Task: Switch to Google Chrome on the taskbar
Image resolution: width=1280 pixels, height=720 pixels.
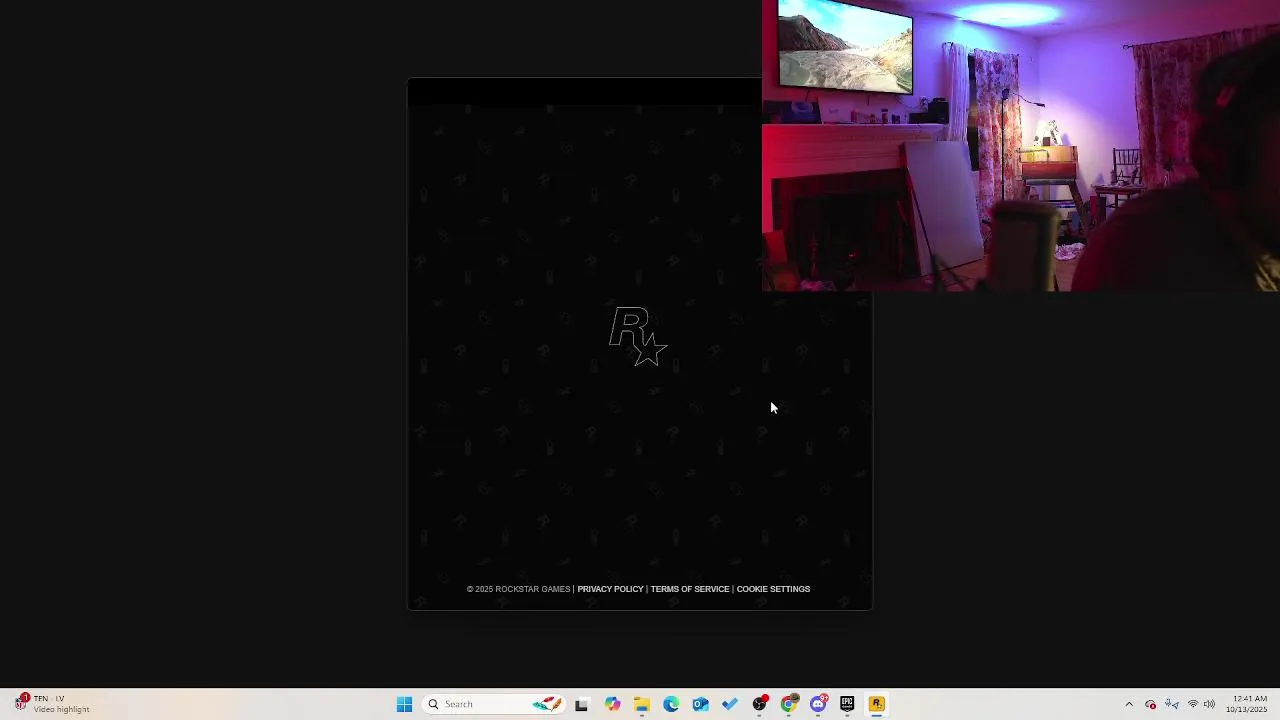Action: (789, 704)
